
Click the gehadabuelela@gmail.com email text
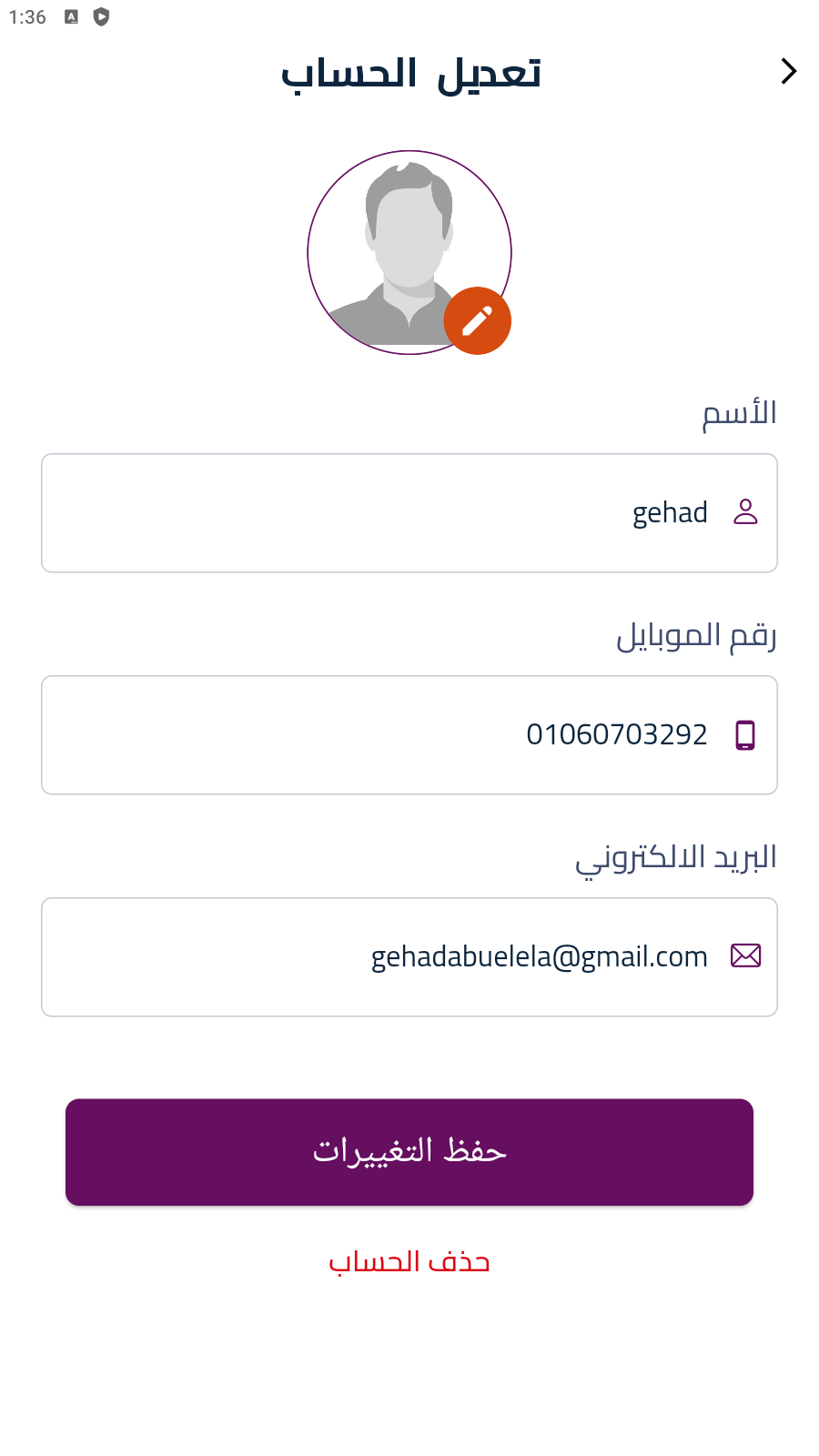[x=539, y=956]
